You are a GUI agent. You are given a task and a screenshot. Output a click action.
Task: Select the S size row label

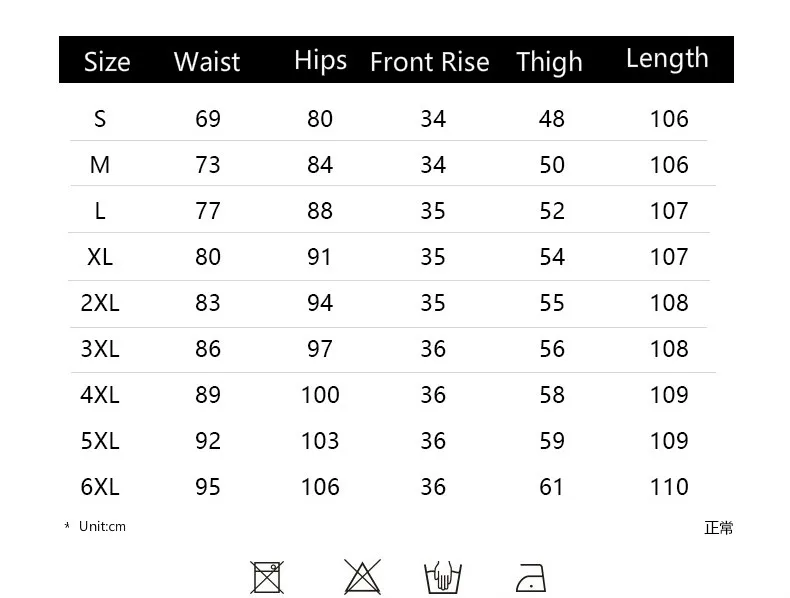100,119
